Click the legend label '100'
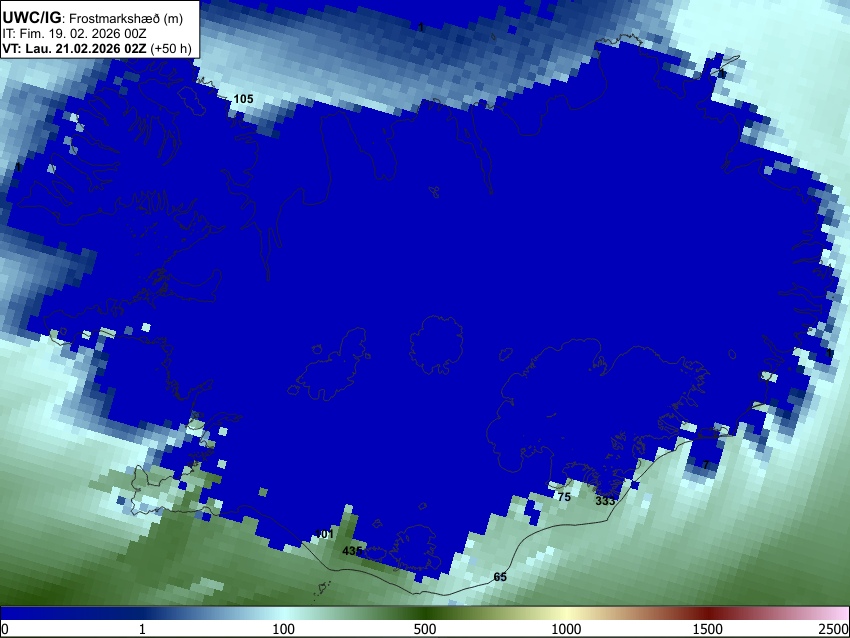This screenshot has width=850, height=638. 284,629
